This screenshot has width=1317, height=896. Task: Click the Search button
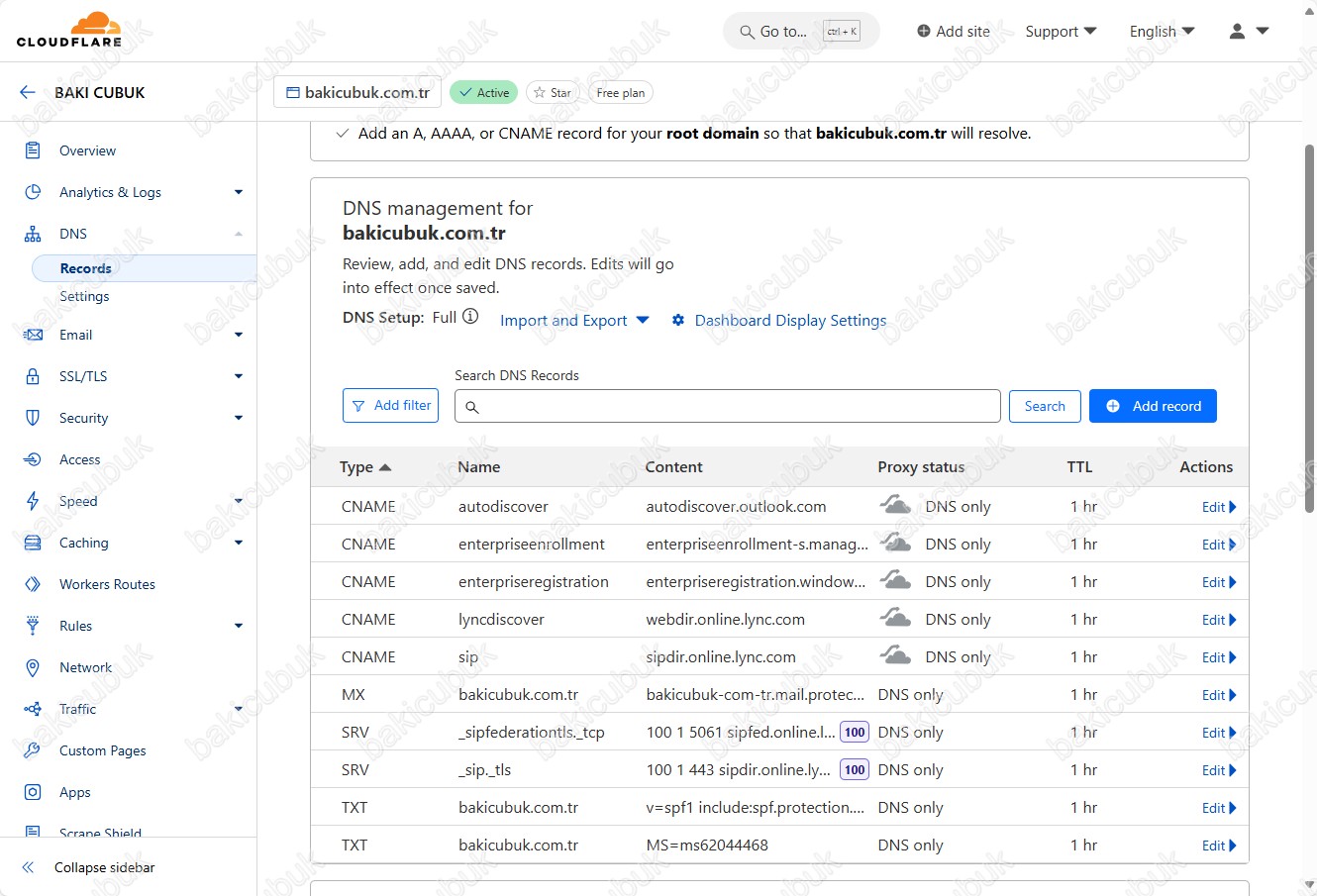click(x=1045, y=406)
